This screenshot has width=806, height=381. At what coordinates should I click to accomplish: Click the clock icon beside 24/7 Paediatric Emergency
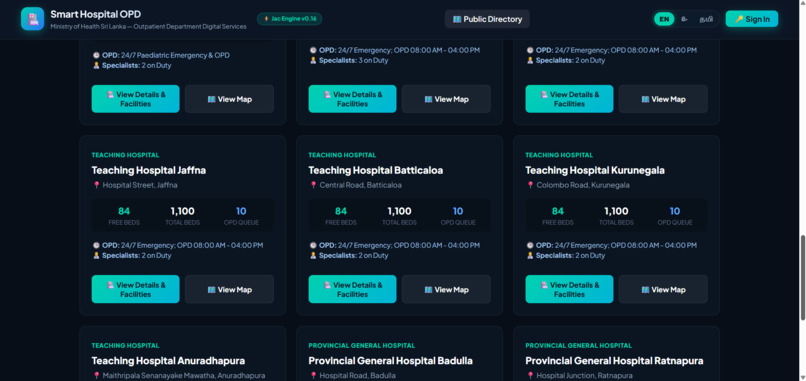click(x=96, y=56)
